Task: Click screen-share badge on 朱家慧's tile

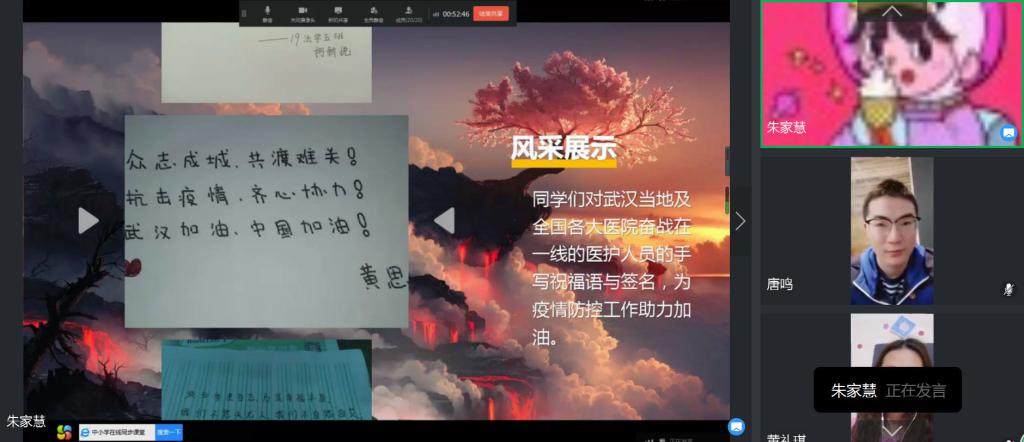Action: [x=1008, y=132]
